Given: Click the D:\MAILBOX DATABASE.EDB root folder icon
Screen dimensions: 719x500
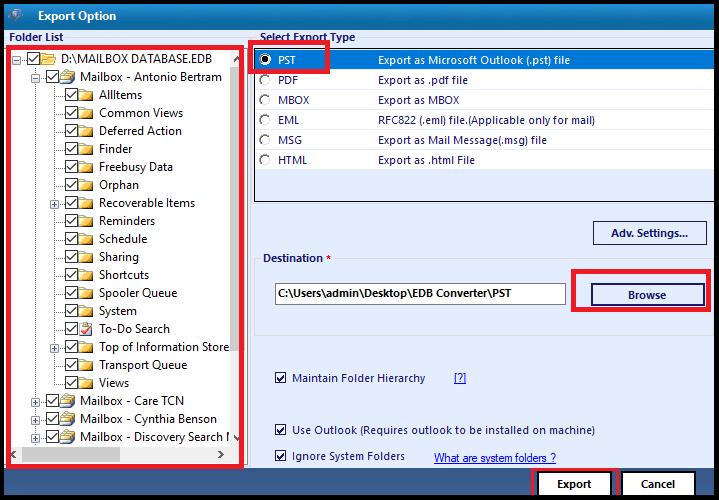Looking at the screenshot, I should click(49, 59).
